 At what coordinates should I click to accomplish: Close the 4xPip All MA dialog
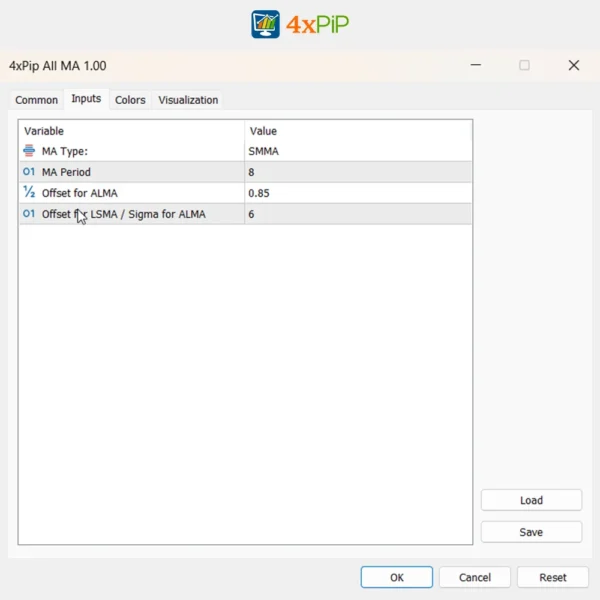pos(574,66)
